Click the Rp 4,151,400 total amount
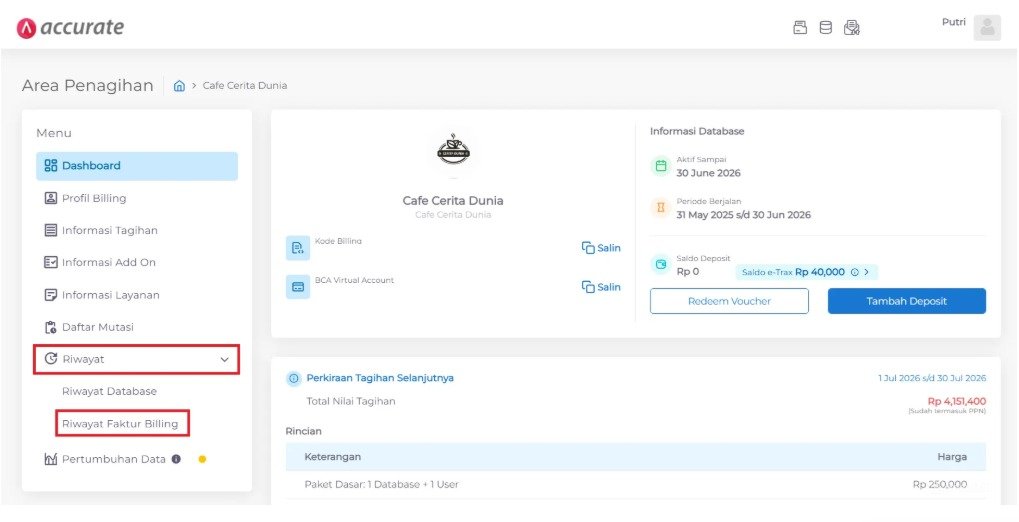The height and width of the screenshot is (522, 1019). (957, 401)
